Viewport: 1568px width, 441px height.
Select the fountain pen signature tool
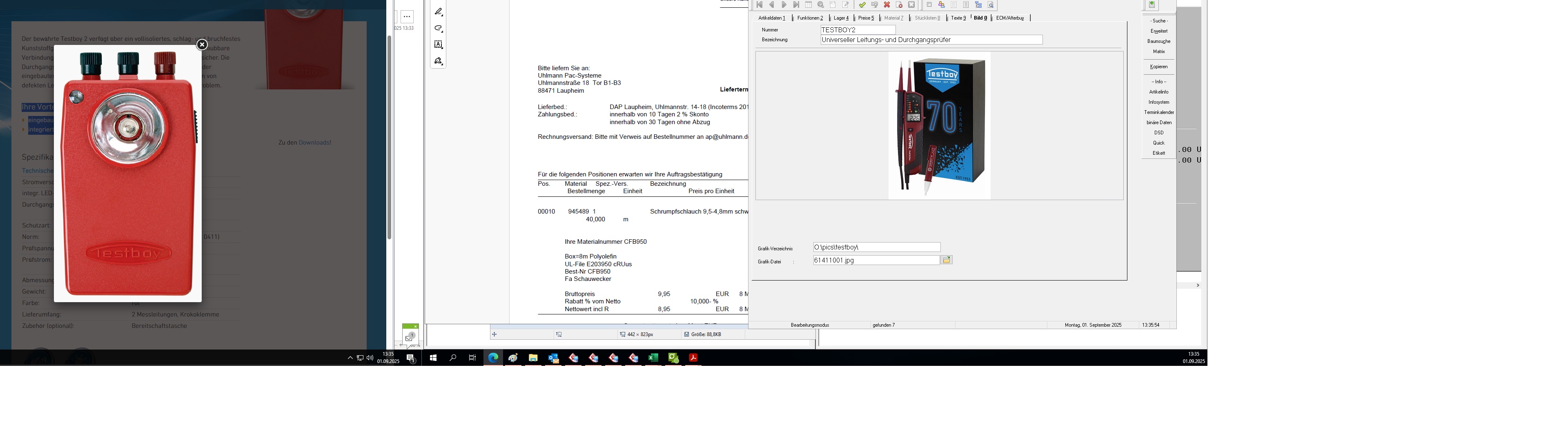point(438,61)
